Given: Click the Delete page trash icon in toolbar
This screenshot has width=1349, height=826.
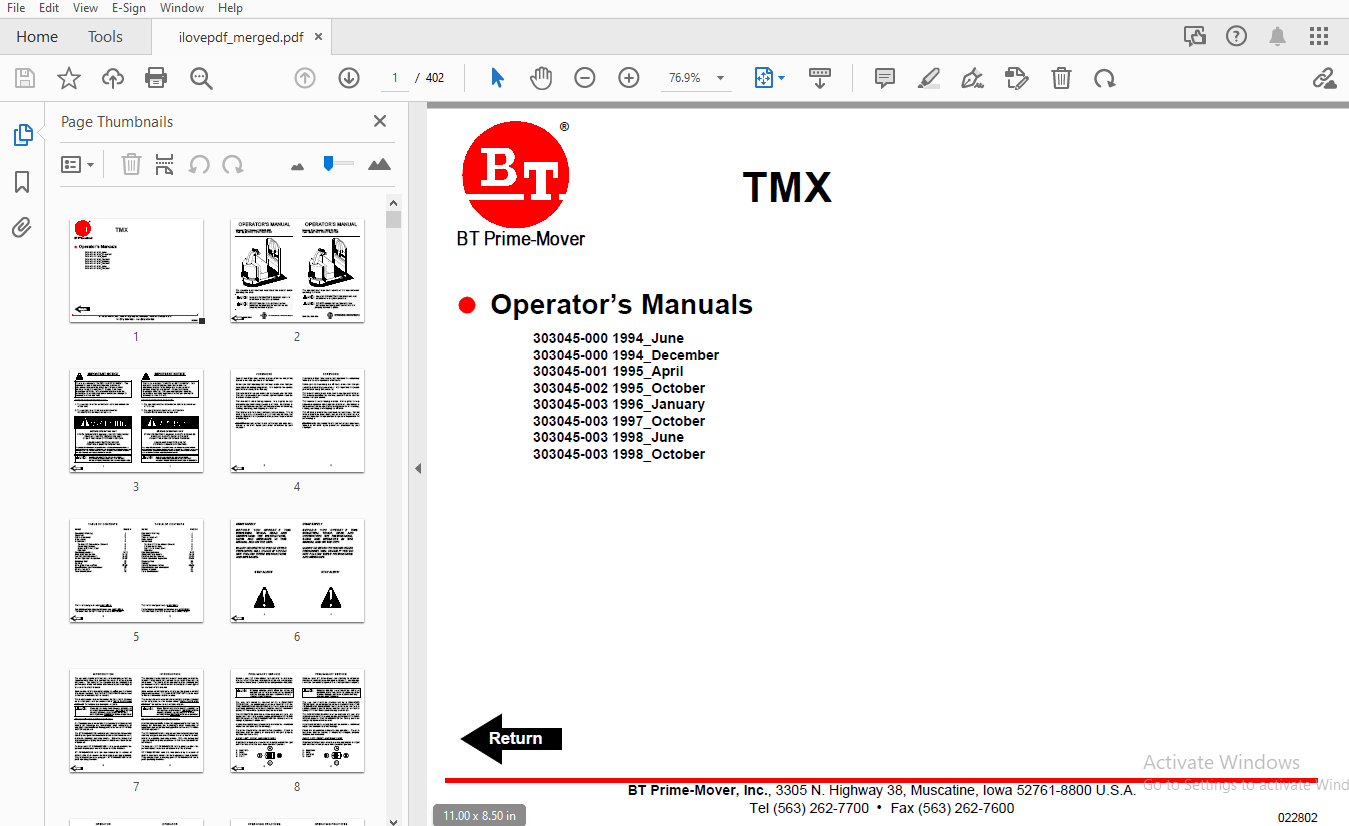Looking at the screenshot, I should click(1061, 78).
